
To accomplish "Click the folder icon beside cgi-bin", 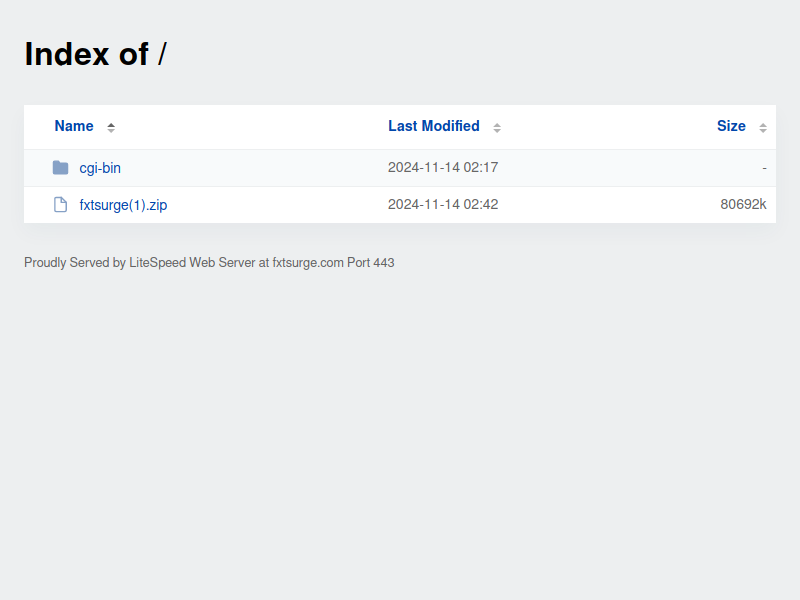I will [60, 168].
